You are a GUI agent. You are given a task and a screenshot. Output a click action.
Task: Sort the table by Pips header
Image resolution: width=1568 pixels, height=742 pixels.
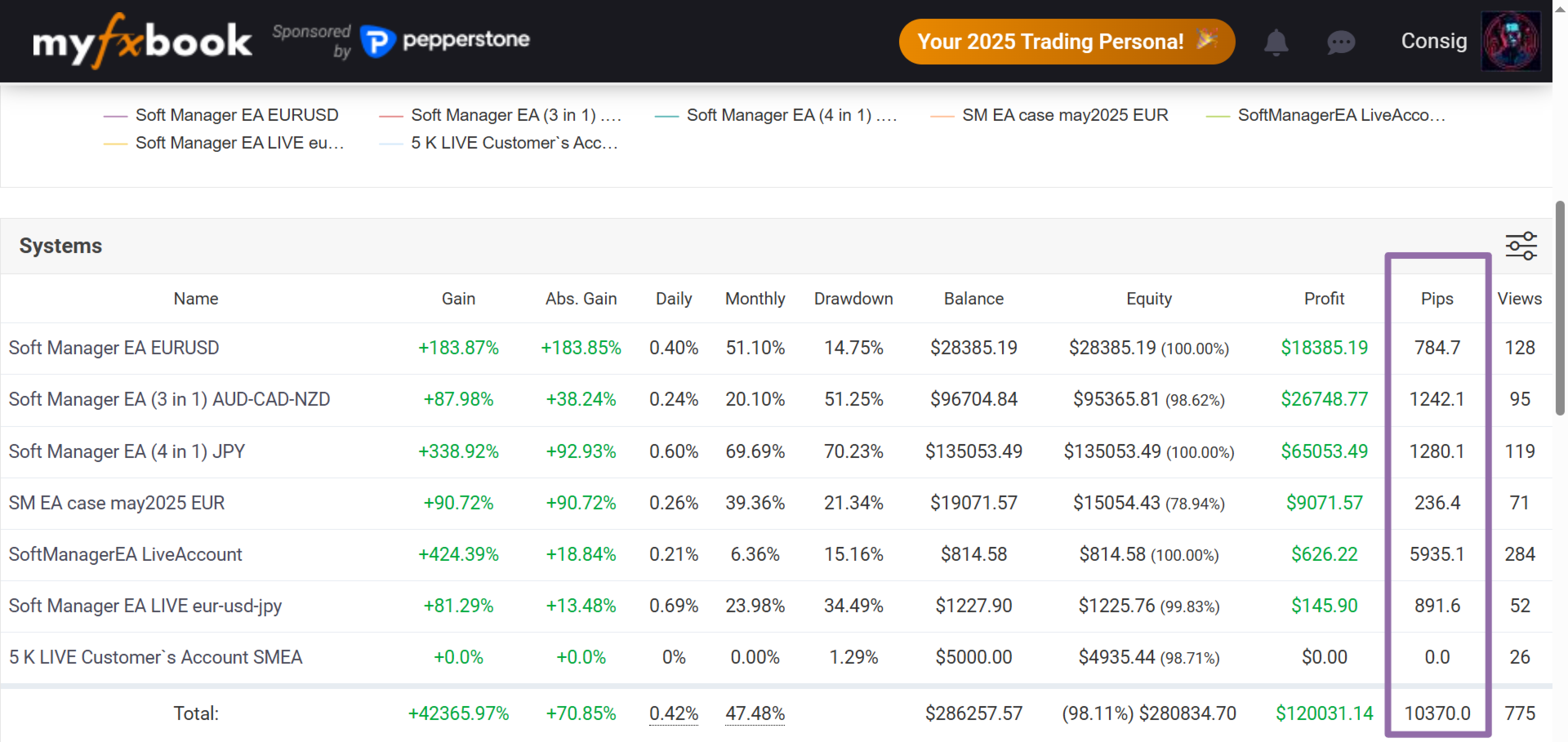point(1437,299)
